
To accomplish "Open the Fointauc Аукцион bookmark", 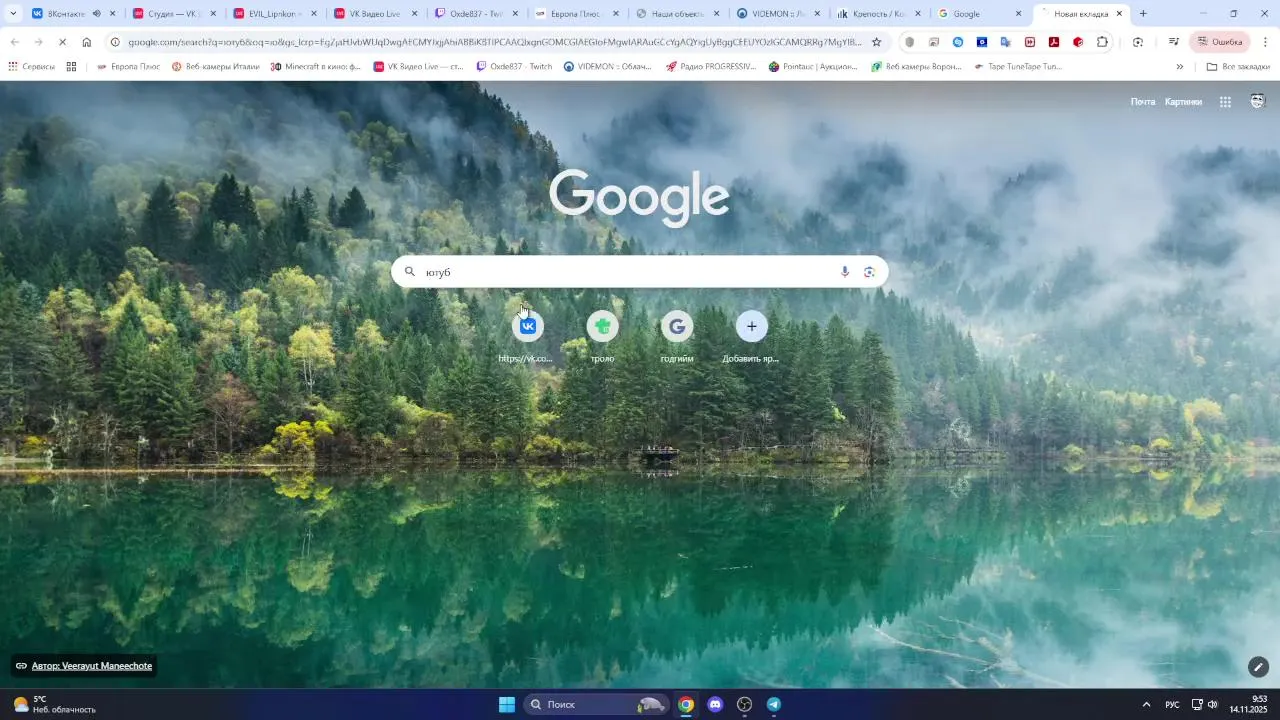I will tap(813, 67).
